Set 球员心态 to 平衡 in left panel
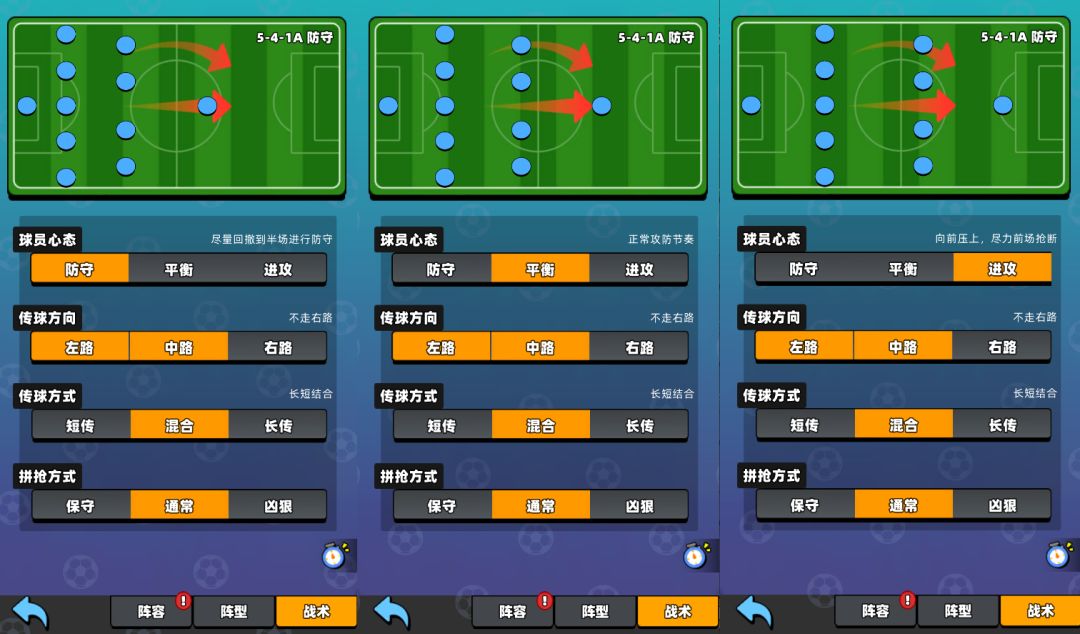Viewport: 1080px width, 634px height. (x=179, y=269)
